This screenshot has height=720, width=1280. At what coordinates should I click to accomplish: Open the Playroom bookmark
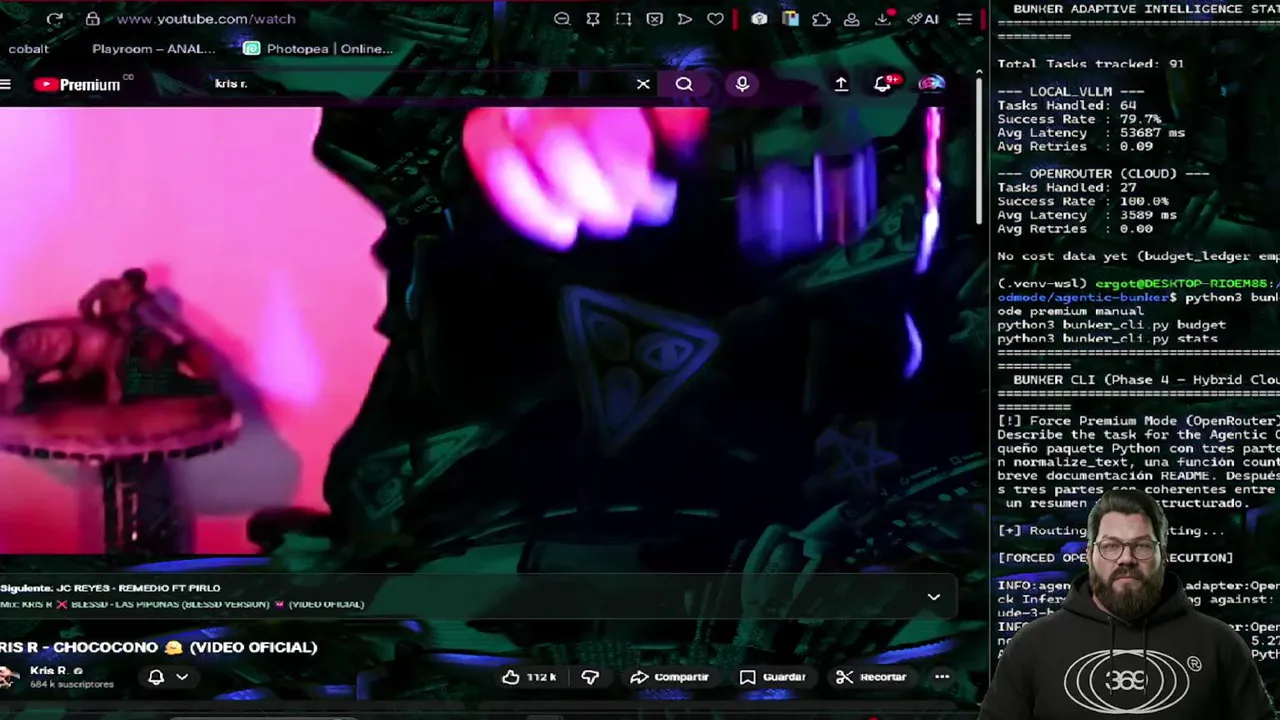coord(153,48)
